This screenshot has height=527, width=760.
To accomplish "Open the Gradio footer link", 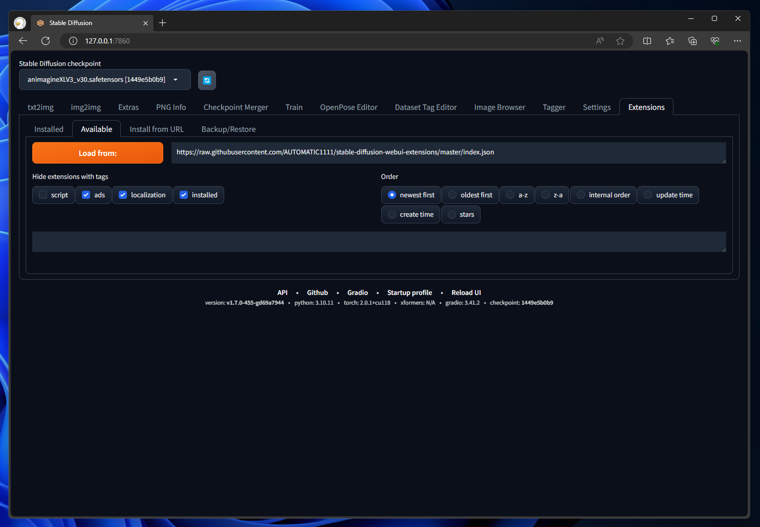I will click(358, 292).
